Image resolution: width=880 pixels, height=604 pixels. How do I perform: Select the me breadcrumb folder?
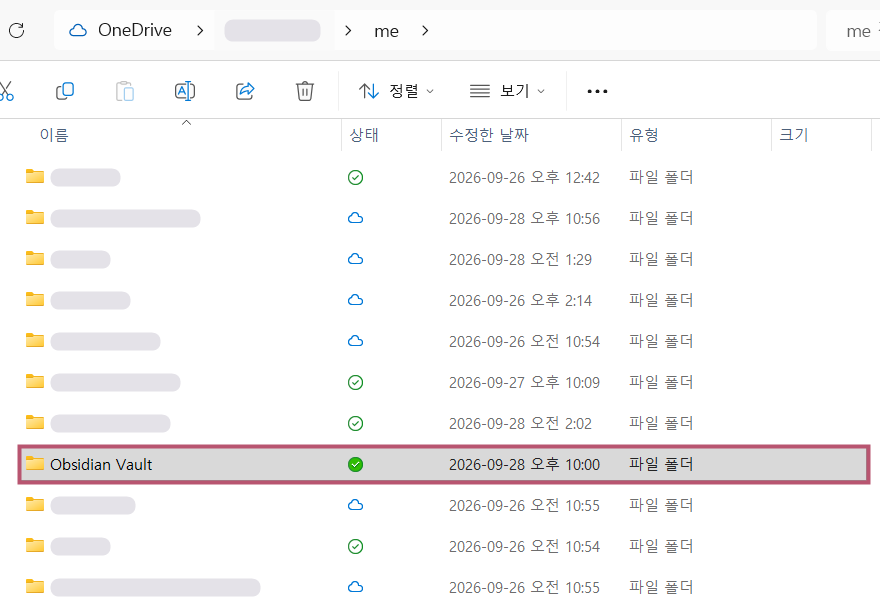click(387, 31)
